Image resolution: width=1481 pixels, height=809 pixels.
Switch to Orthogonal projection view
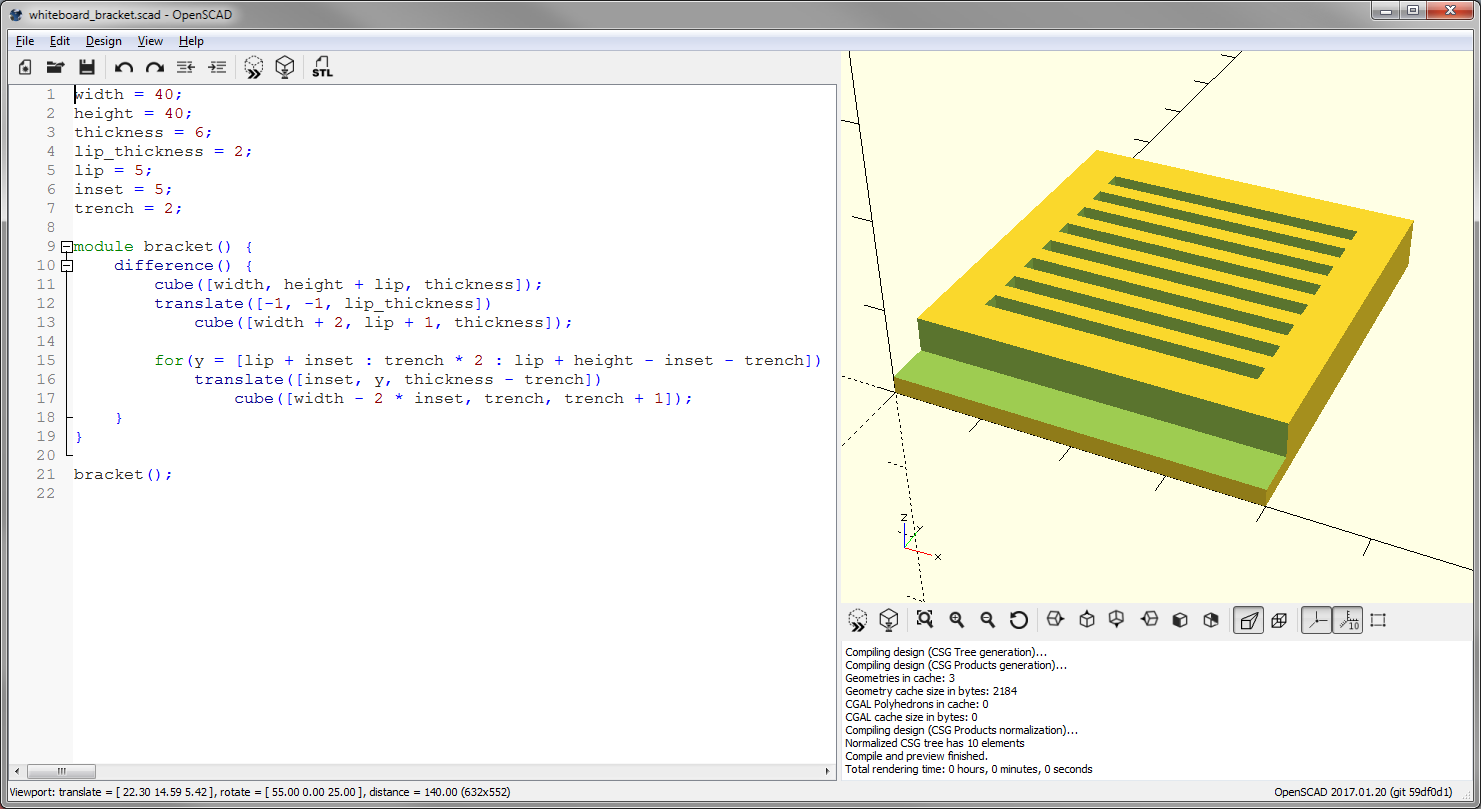[x=1279, y=620]
